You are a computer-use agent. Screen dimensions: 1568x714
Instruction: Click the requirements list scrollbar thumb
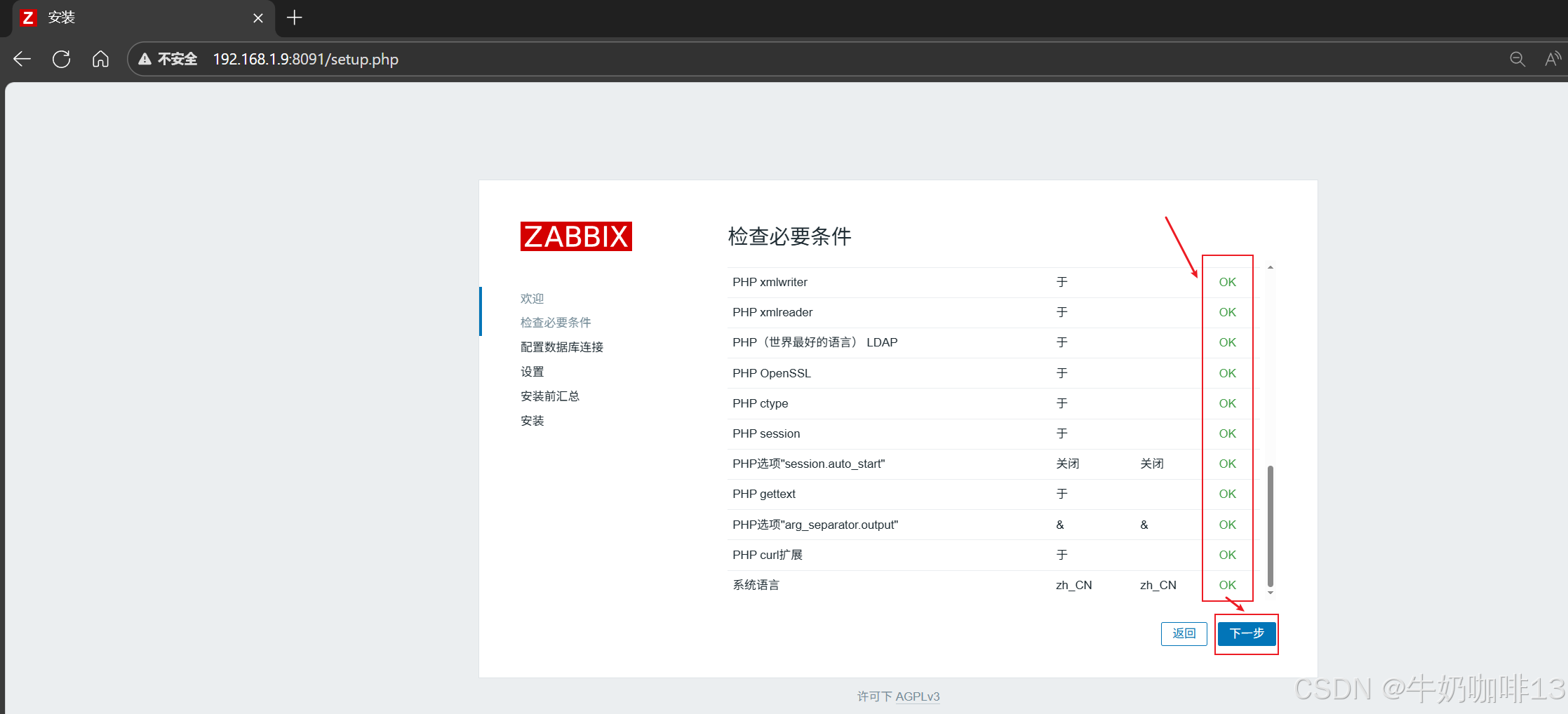point(1271,526)
